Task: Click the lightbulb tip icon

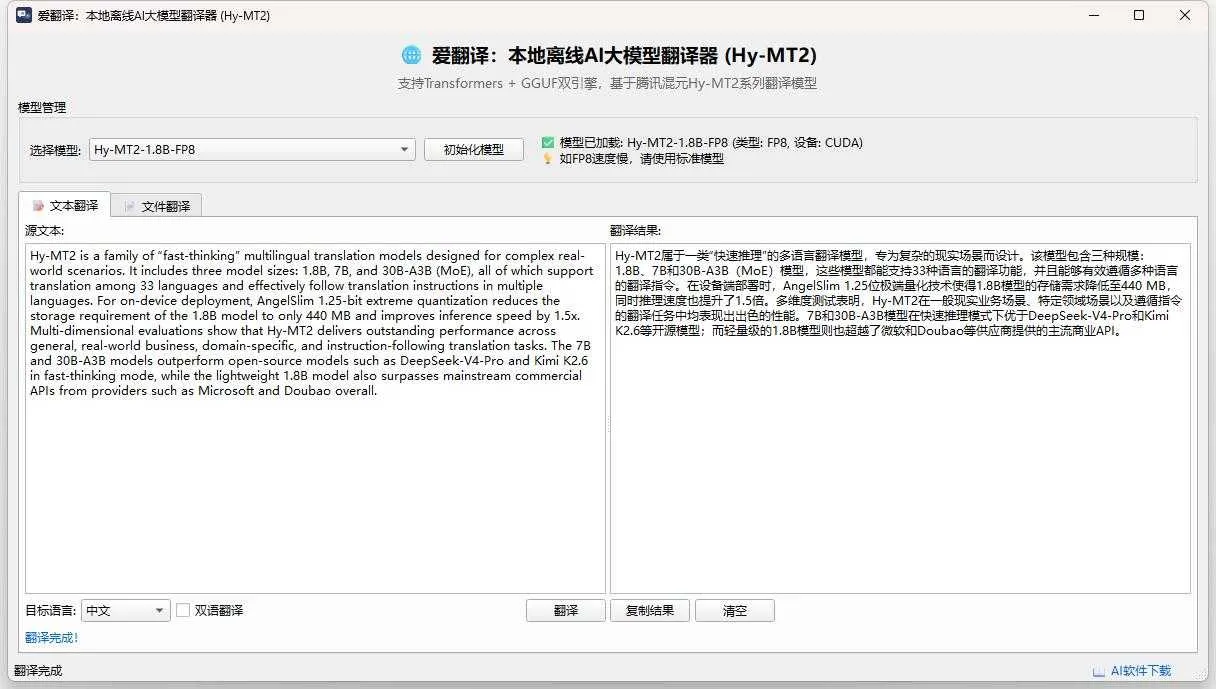Action: tap(547, 158)
